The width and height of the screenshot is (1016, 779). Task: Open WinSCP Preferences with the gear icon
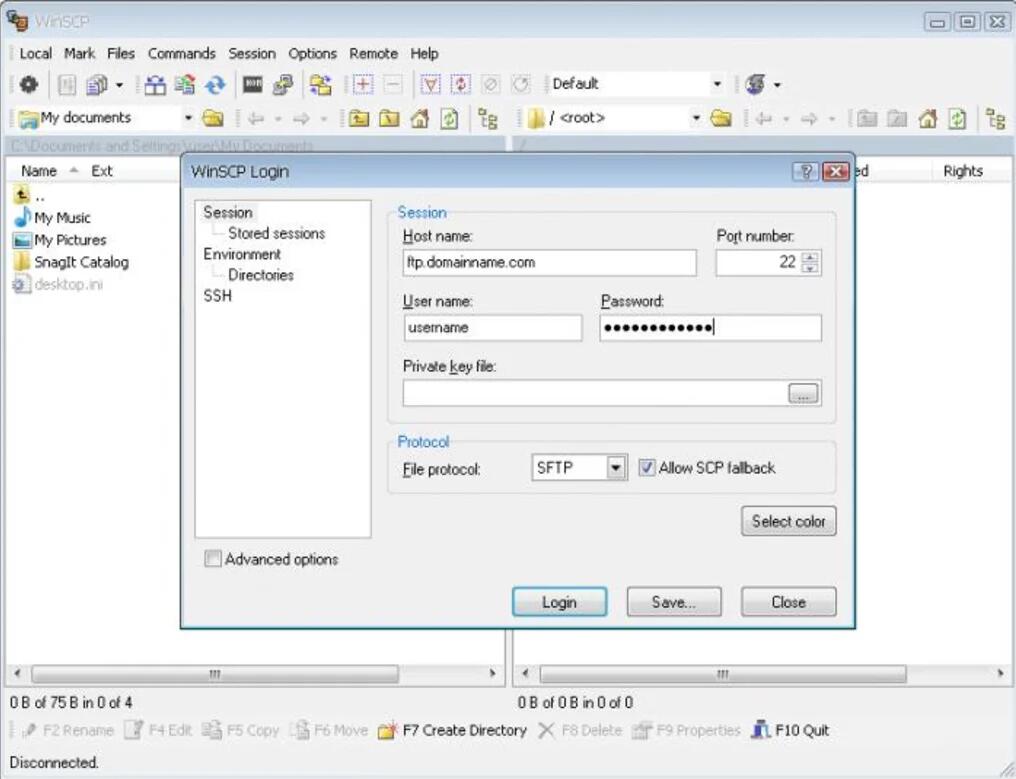[28, 84]
